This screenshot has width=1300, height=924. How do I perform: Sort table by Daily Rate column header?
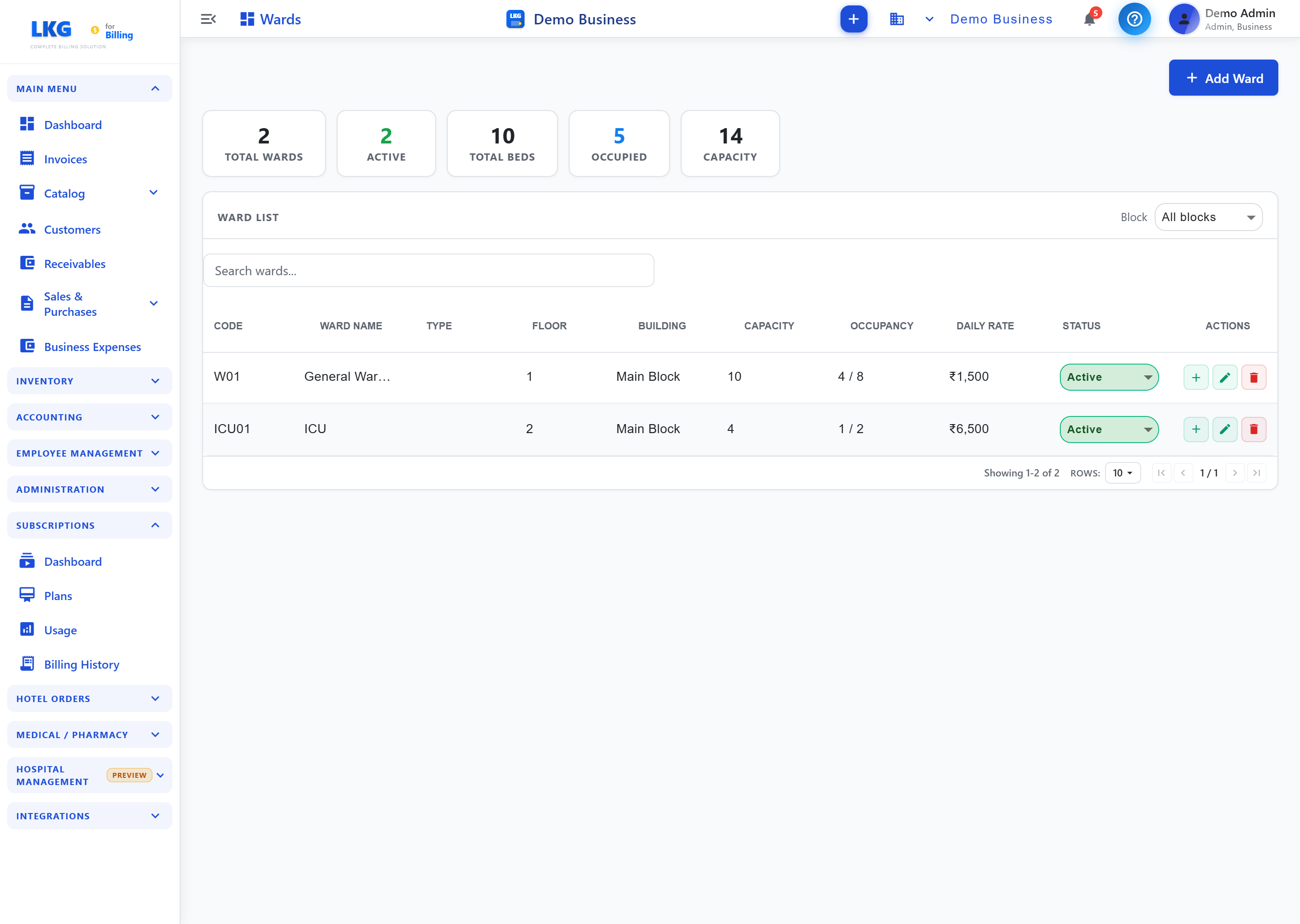984,326
